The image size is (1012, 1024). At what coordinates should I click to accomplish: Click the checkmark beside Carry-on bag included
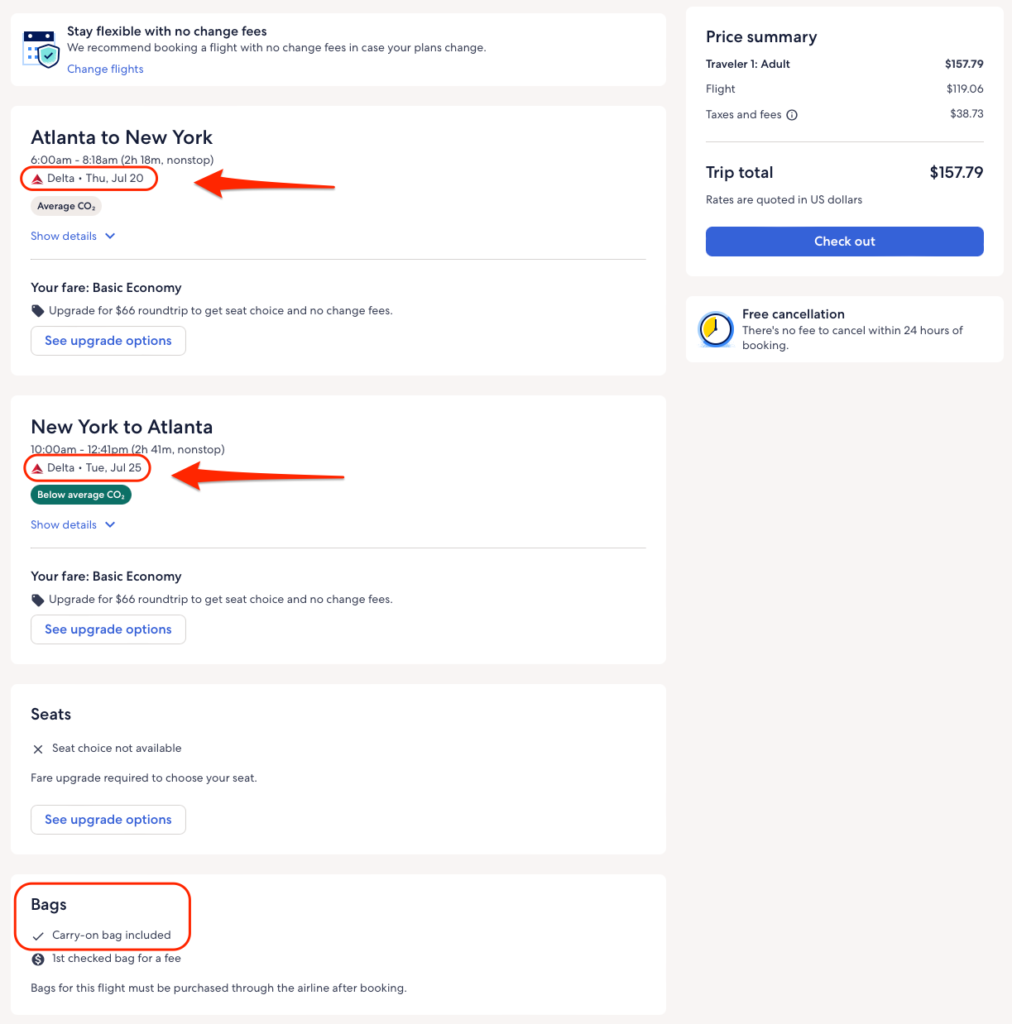38,936
